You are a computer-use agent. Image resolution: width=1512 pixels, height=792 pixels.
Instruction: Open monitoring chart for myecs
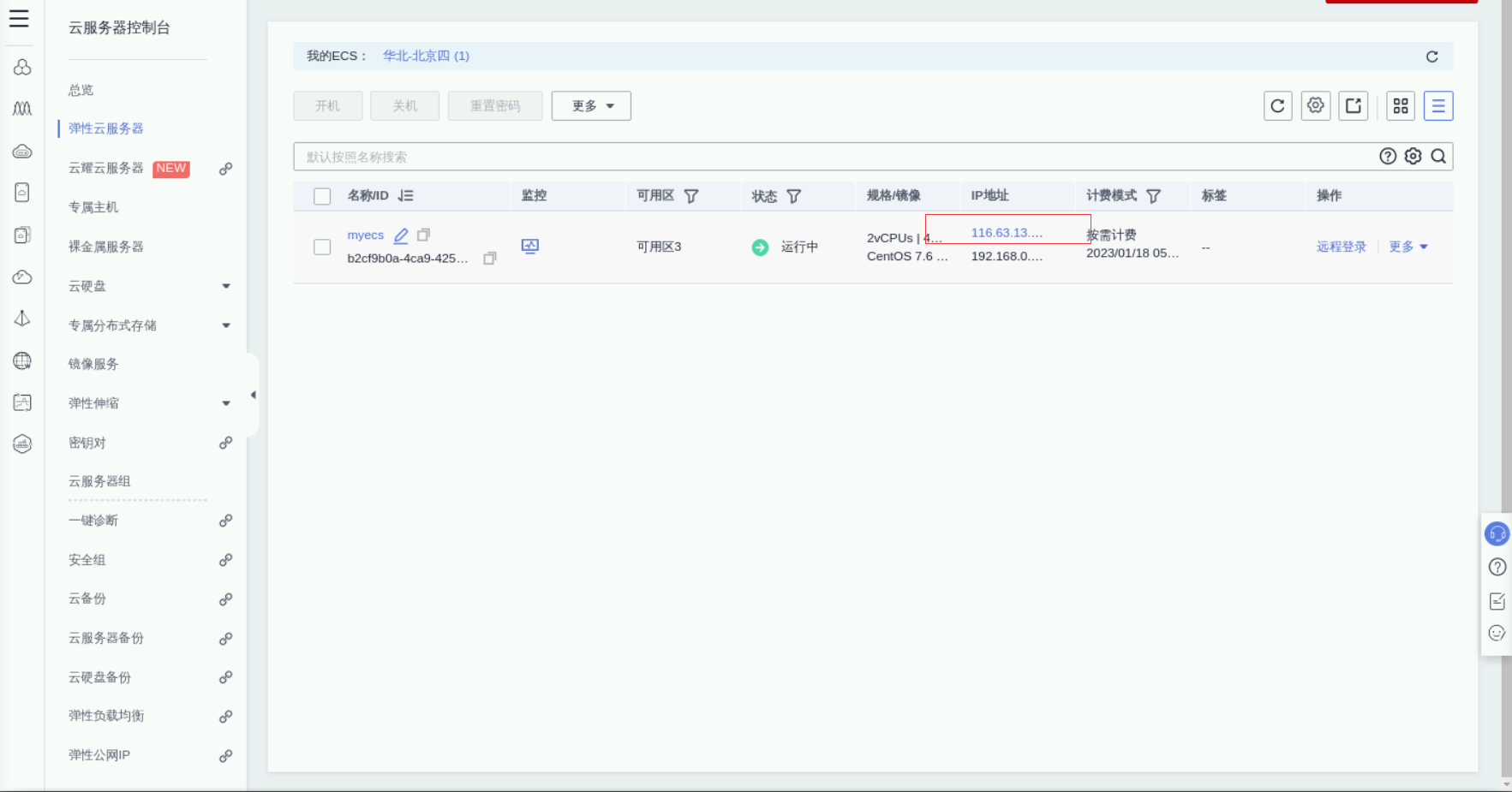tap(530, 247)
